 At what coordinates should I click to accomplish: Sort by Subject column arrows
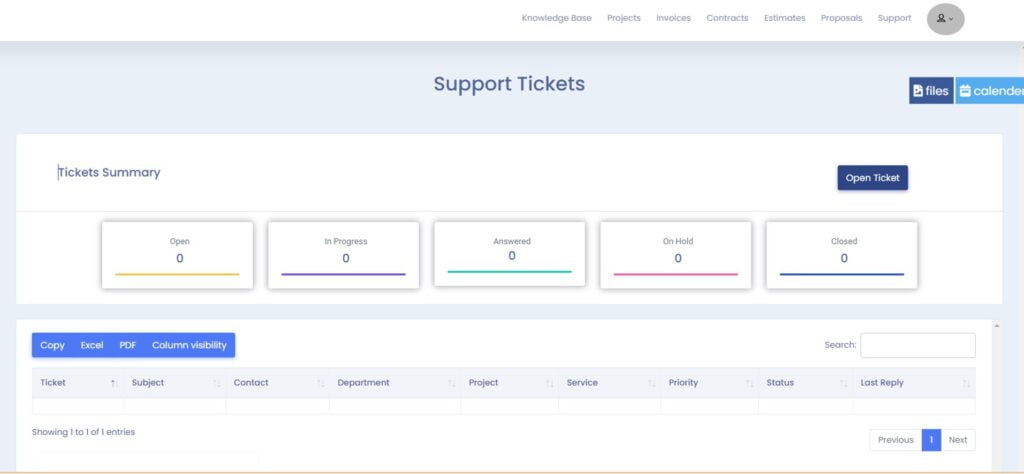[x=216, y=383]
